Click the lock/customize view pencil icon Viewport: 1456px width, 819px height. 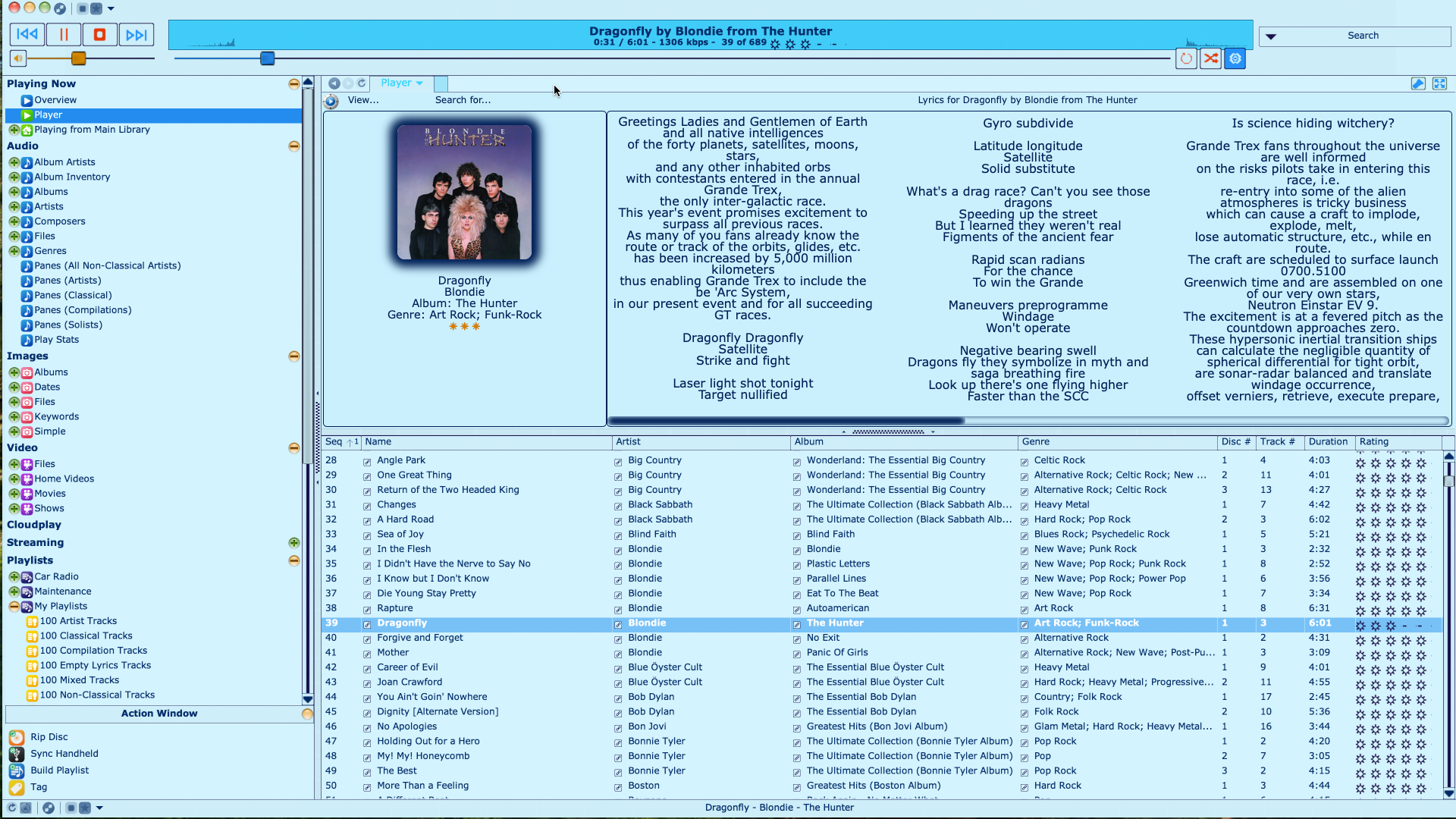pyautogui.click(x=1418, y=83)
